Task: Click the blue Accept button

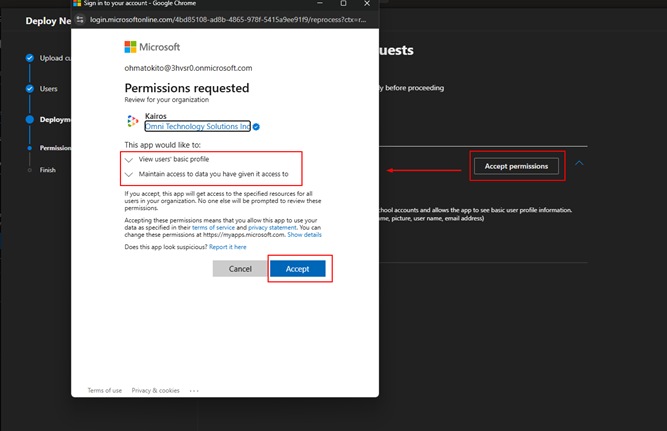Action: 298,269
